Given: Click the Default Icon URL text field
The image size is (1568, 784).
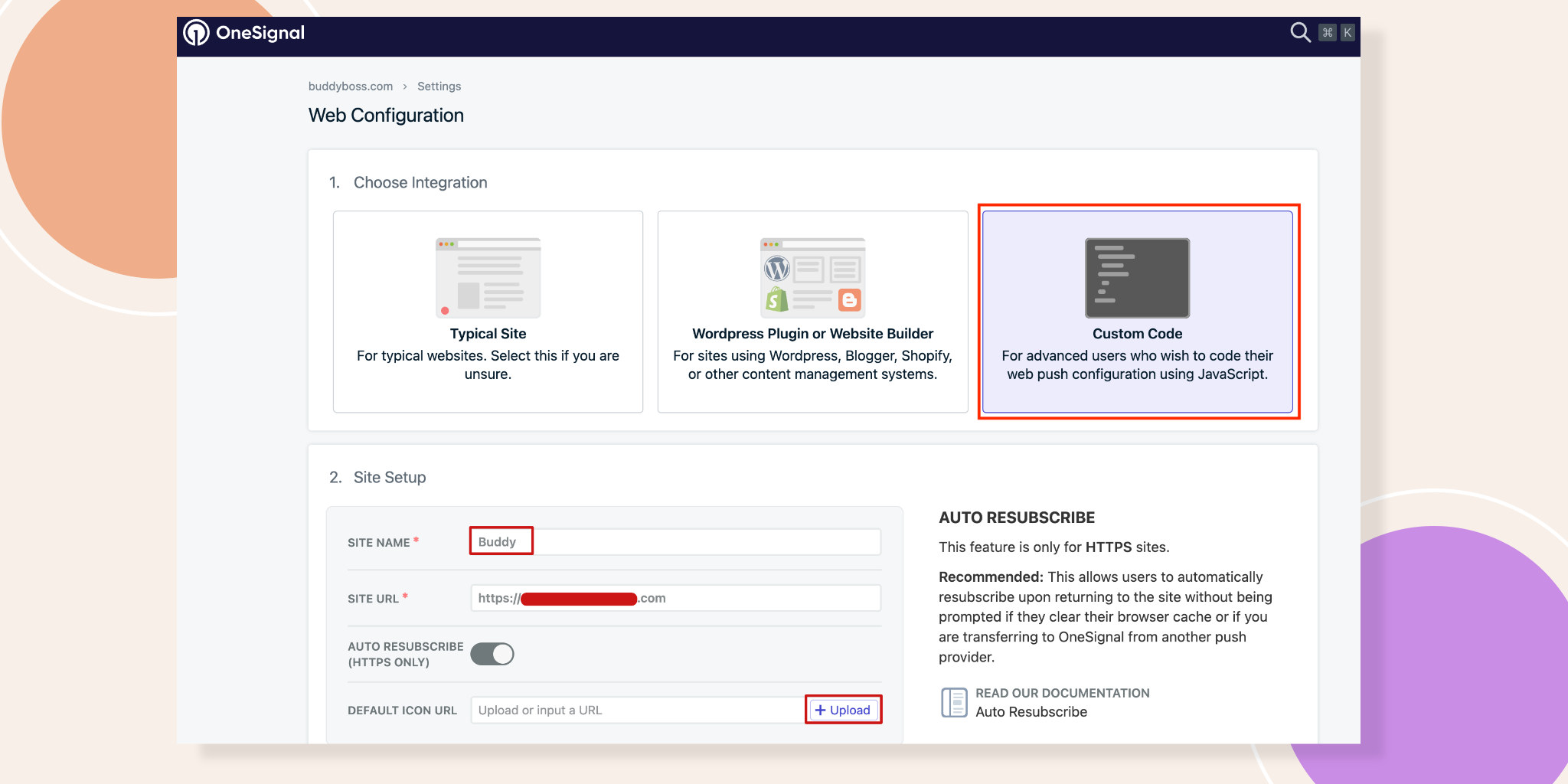Looking at the screenshot, I should pyautogui.click(x=637, y=710).
